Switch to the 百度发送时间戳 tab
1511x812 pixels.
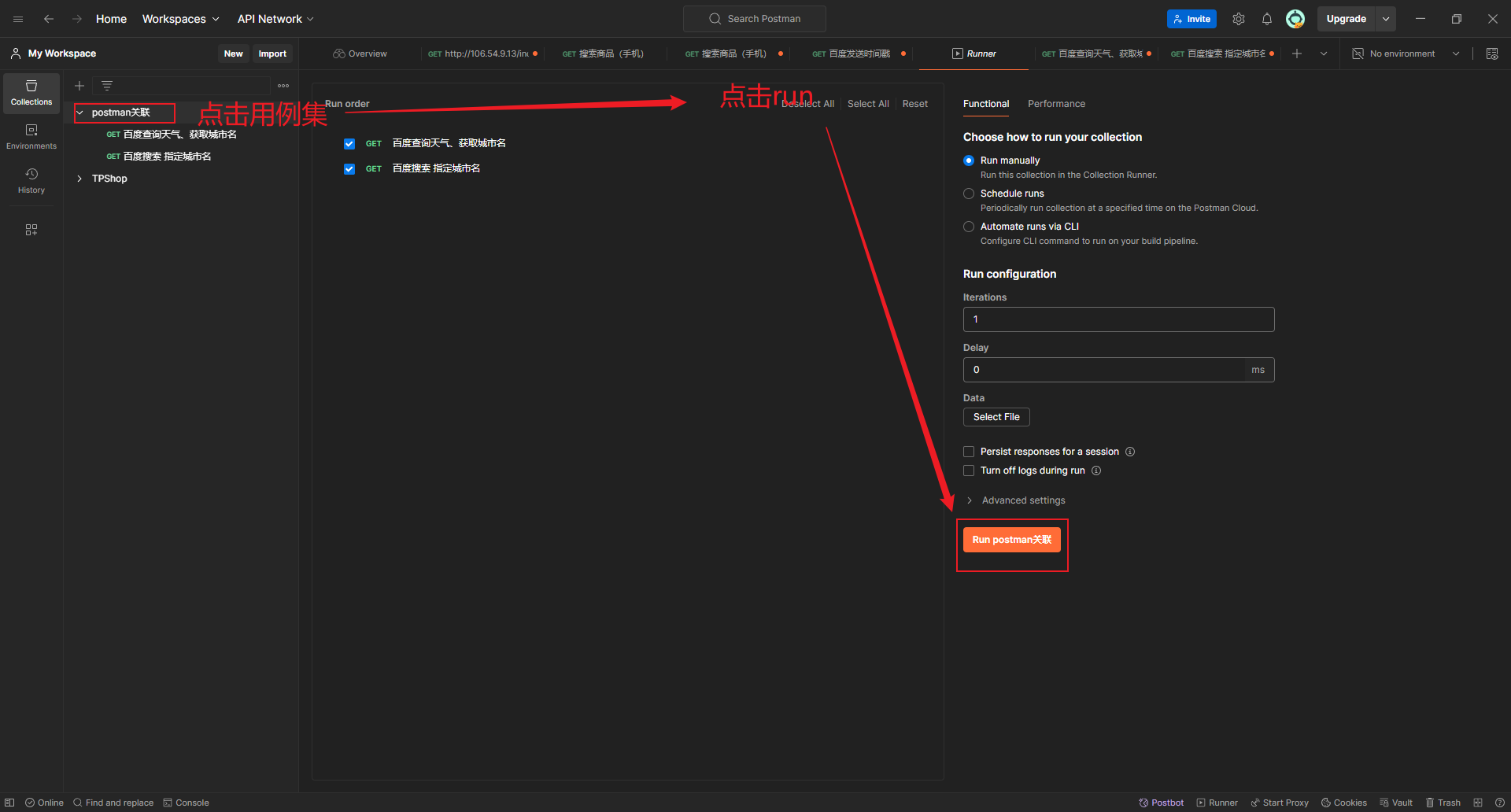point(859,54)
